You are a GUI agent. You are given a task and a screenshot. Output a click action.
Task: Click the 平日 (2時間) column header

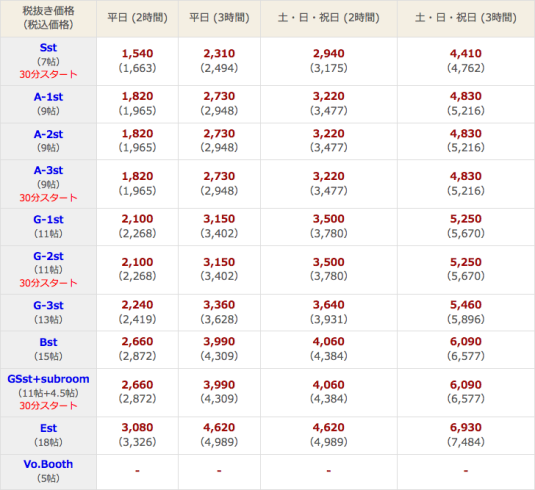tap(138, 18)
